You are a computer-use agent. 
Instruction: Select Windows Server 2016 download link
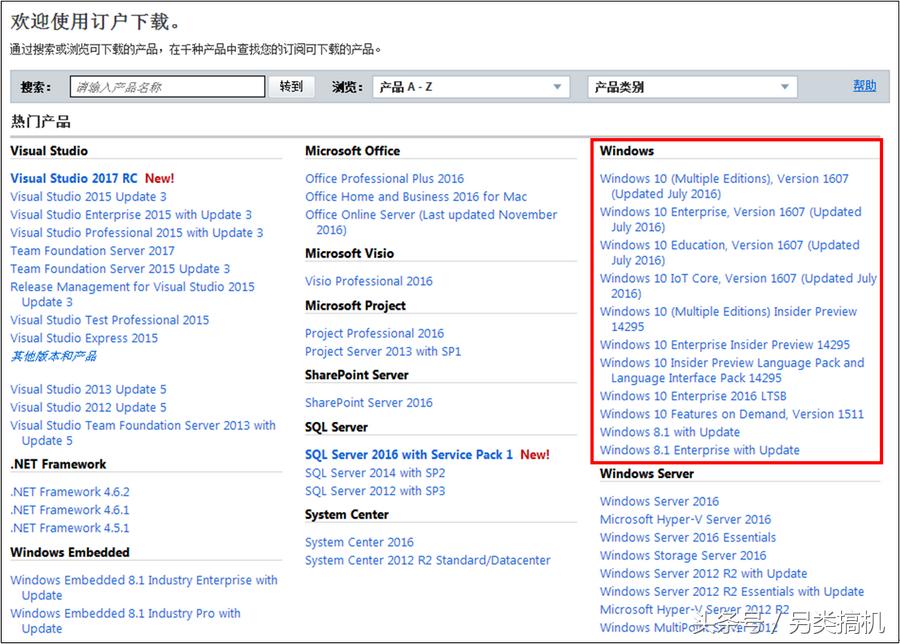(x=660, y=501)
